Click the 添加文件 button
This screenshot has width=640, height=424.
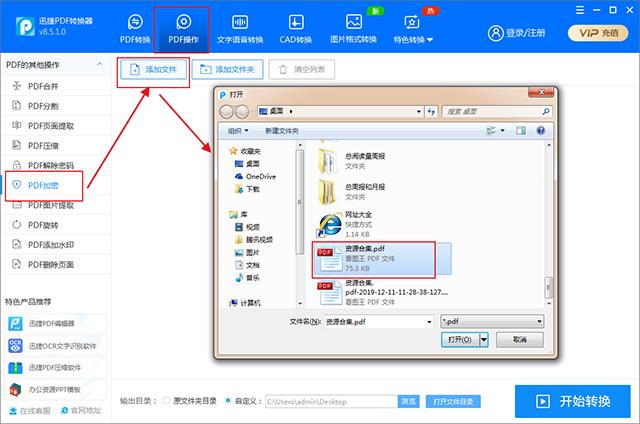pyautogui.click(x=153, y=70)
